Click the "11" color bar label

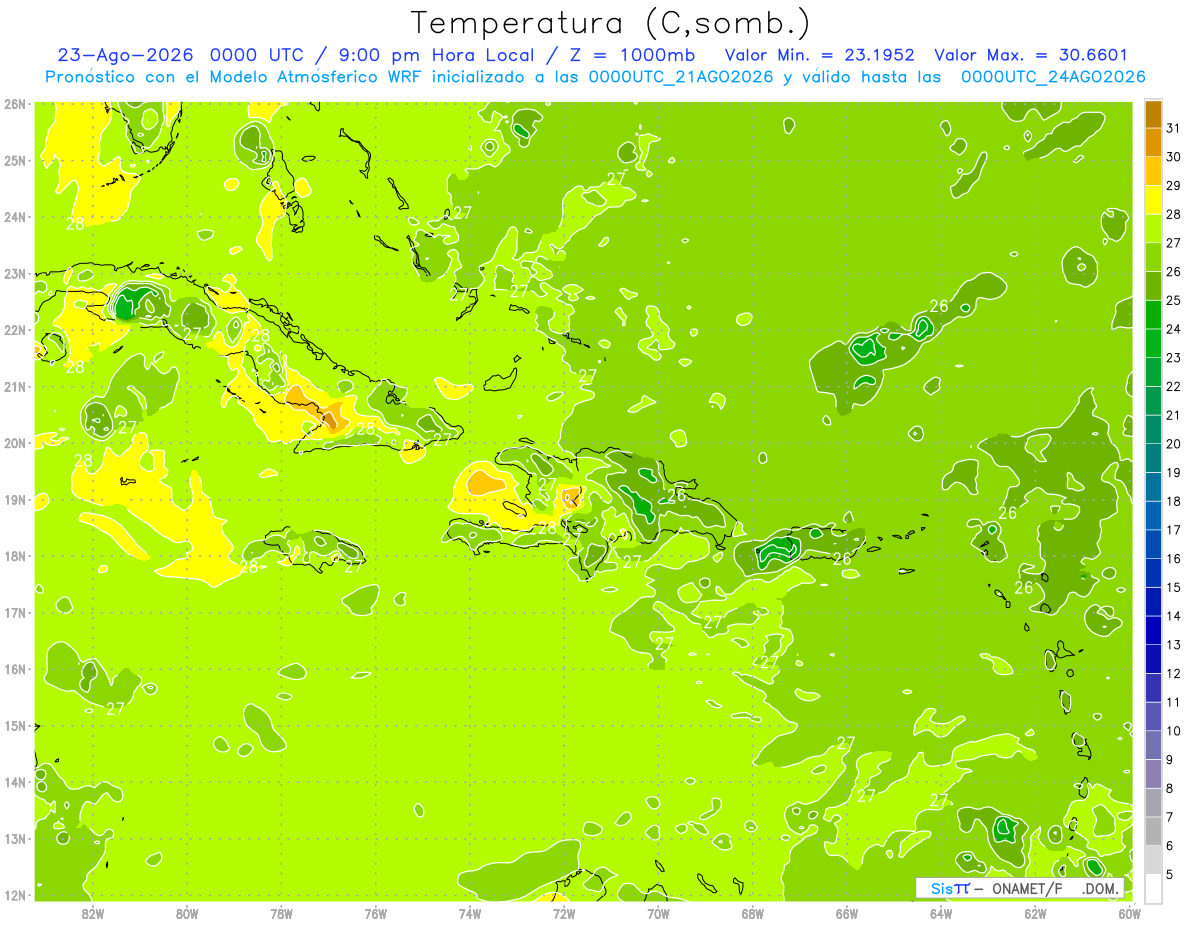pyautogui.click(x=1173, y=702)
